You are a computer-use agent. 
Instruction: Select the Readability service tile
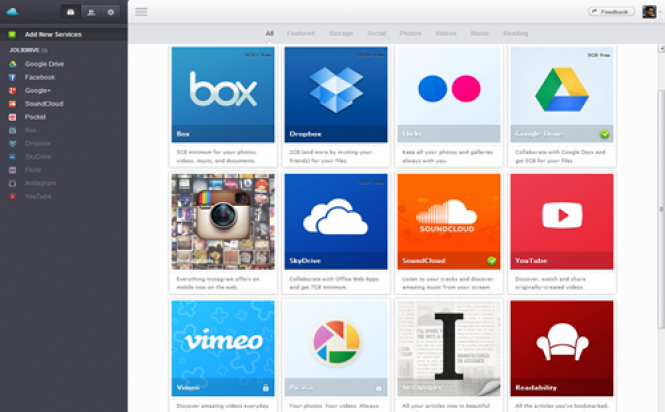[x=562, y=348]
